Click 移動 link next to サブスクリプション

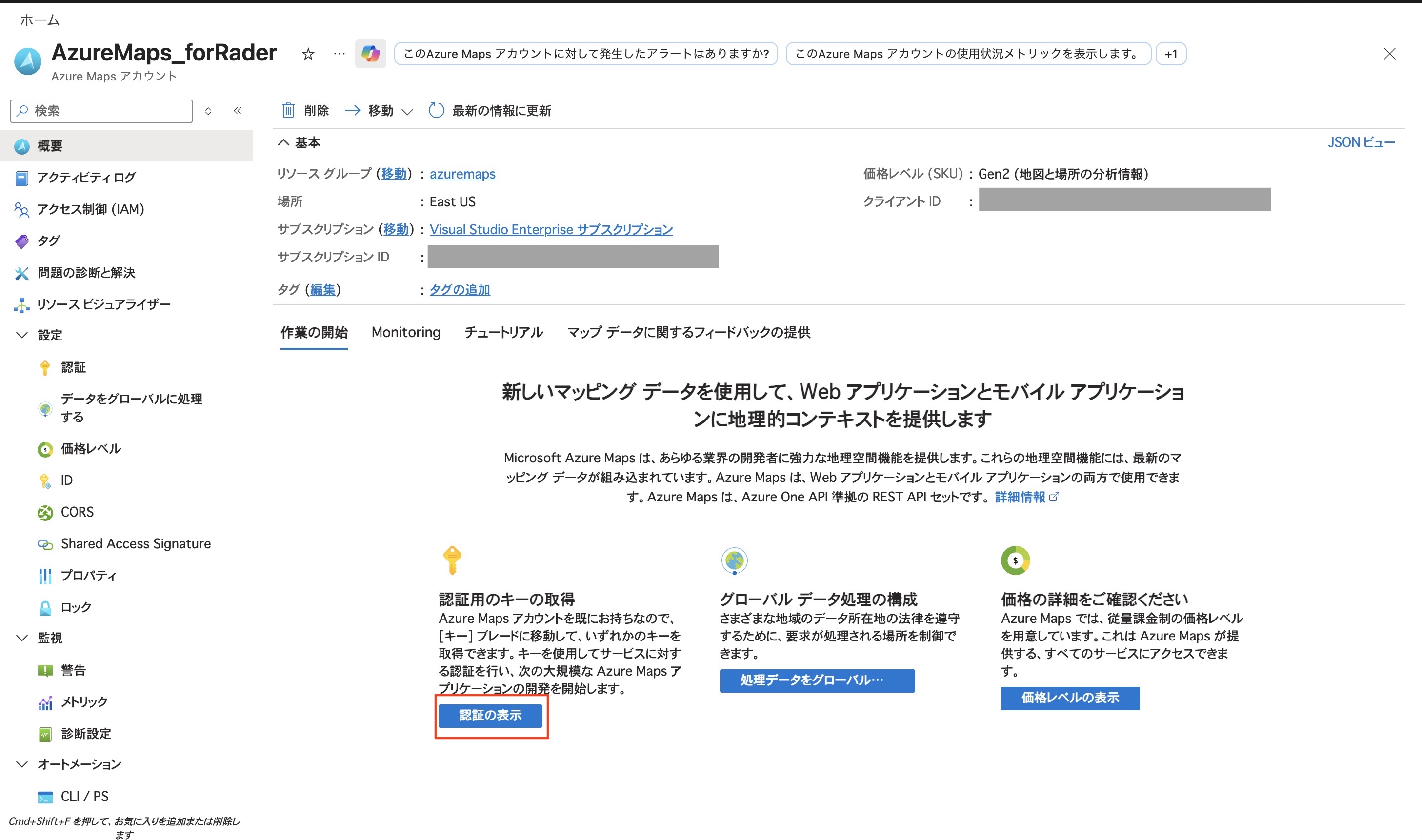(396, 229)
